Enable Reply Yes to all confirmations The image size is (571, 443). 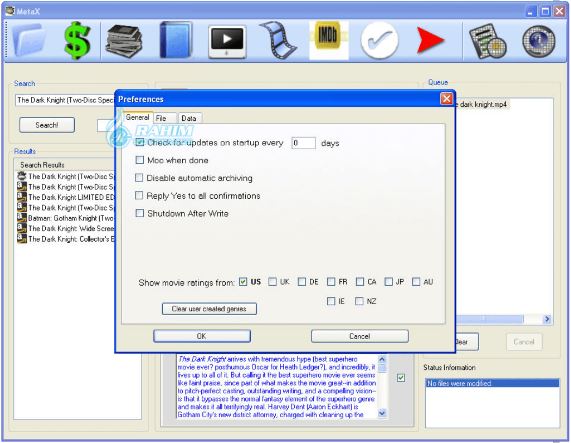(x=139, y=195)
